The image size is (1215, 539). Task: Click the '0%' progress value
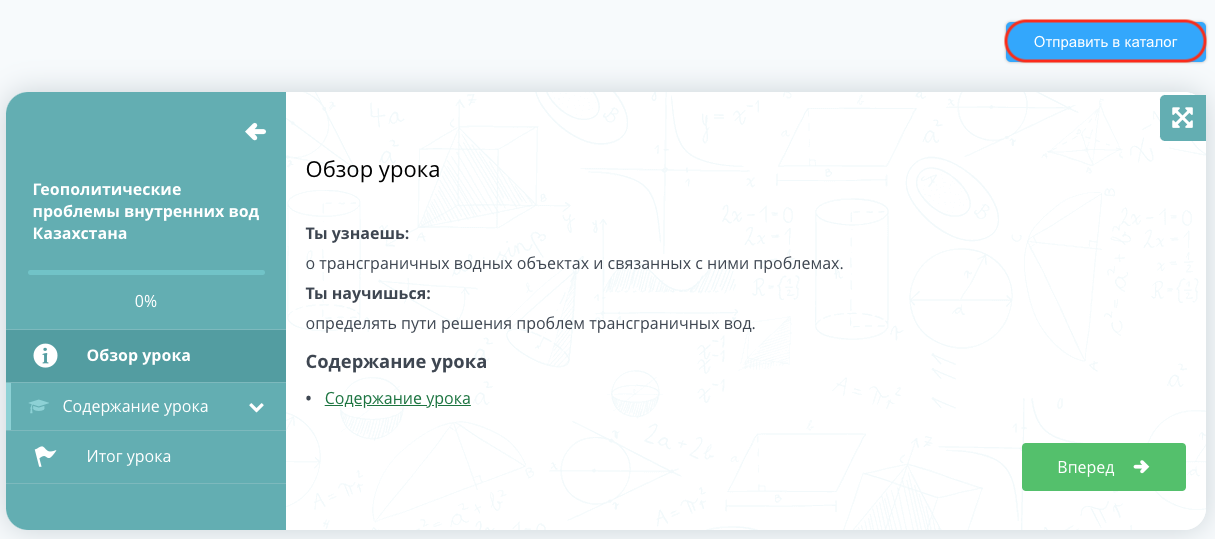tap(146, 301)
